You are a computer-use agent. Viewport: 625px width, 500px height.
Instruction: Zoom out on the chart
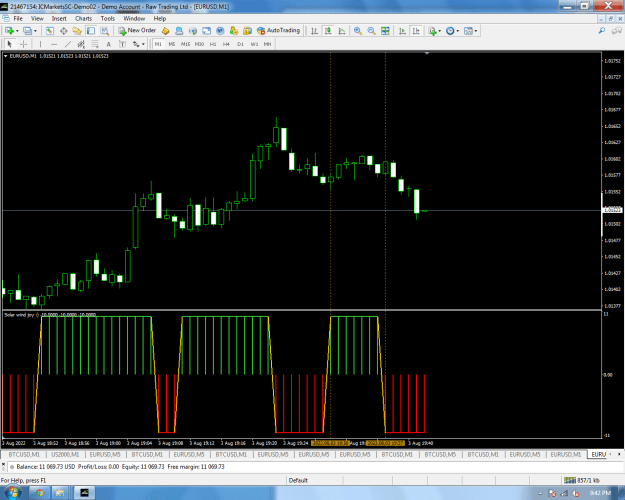371,31
